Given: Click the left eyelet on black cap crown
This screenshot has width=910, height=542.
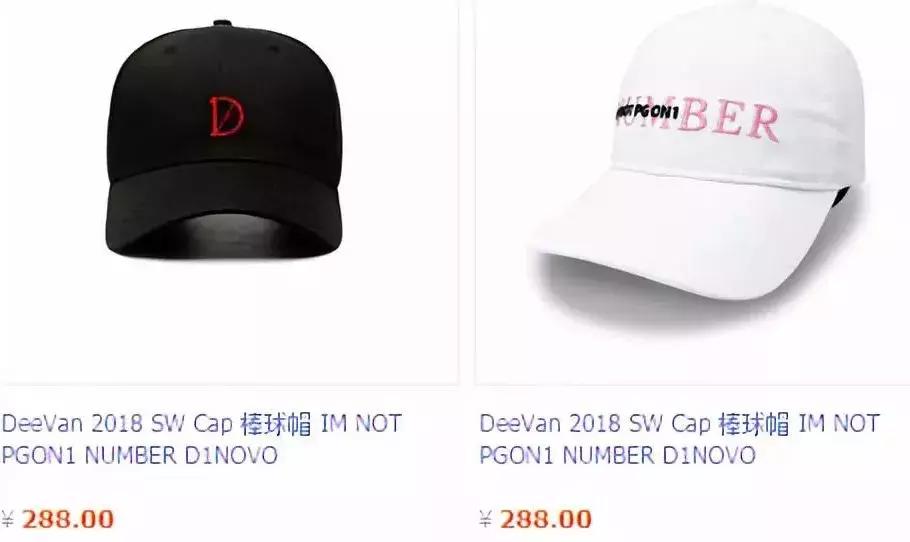Looking at the screenshot, I should [171, 50].
